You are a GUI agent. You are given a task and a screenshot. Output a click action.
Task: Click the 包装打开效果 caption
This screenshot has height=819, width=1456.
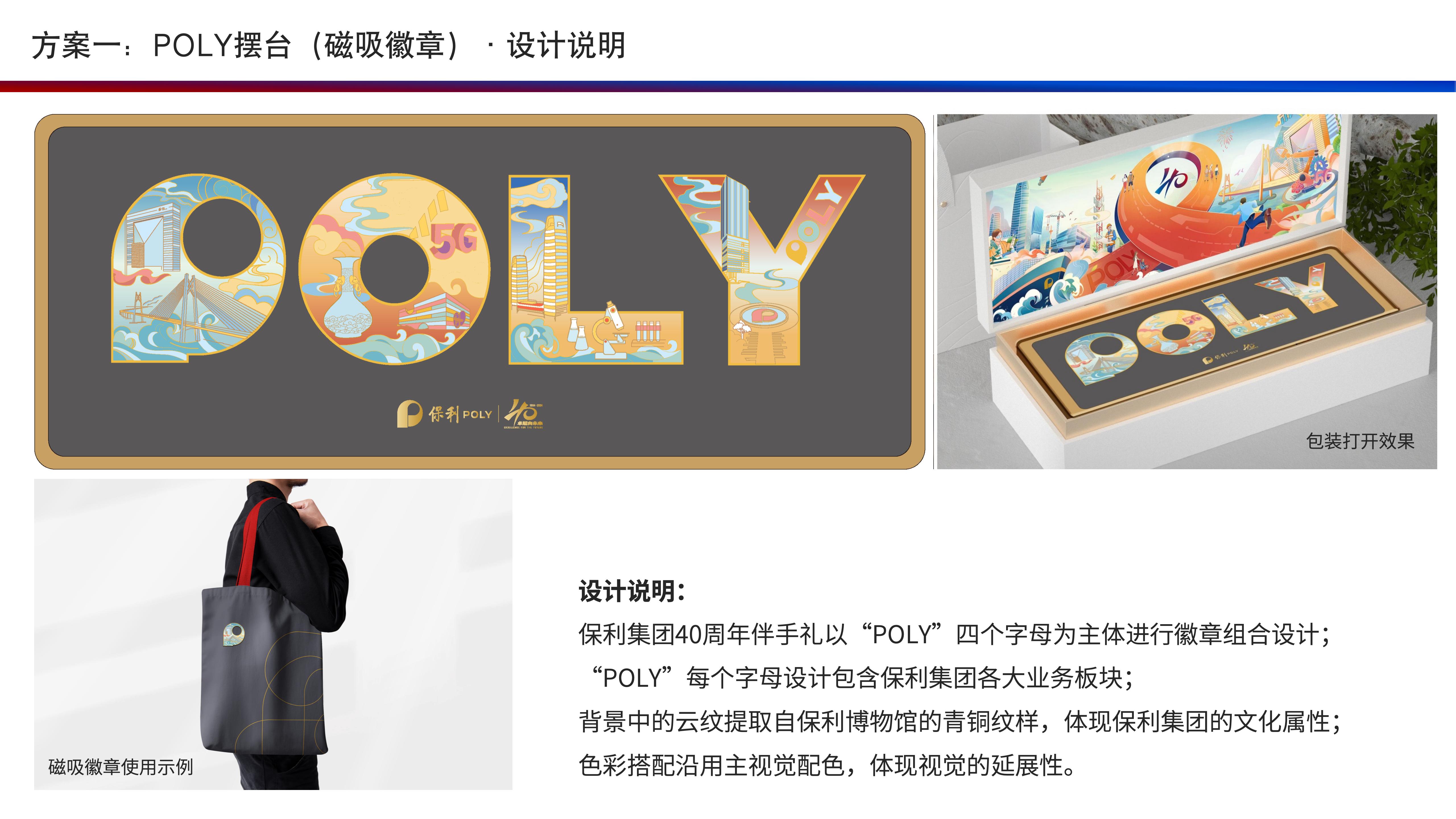[1360, 441]
